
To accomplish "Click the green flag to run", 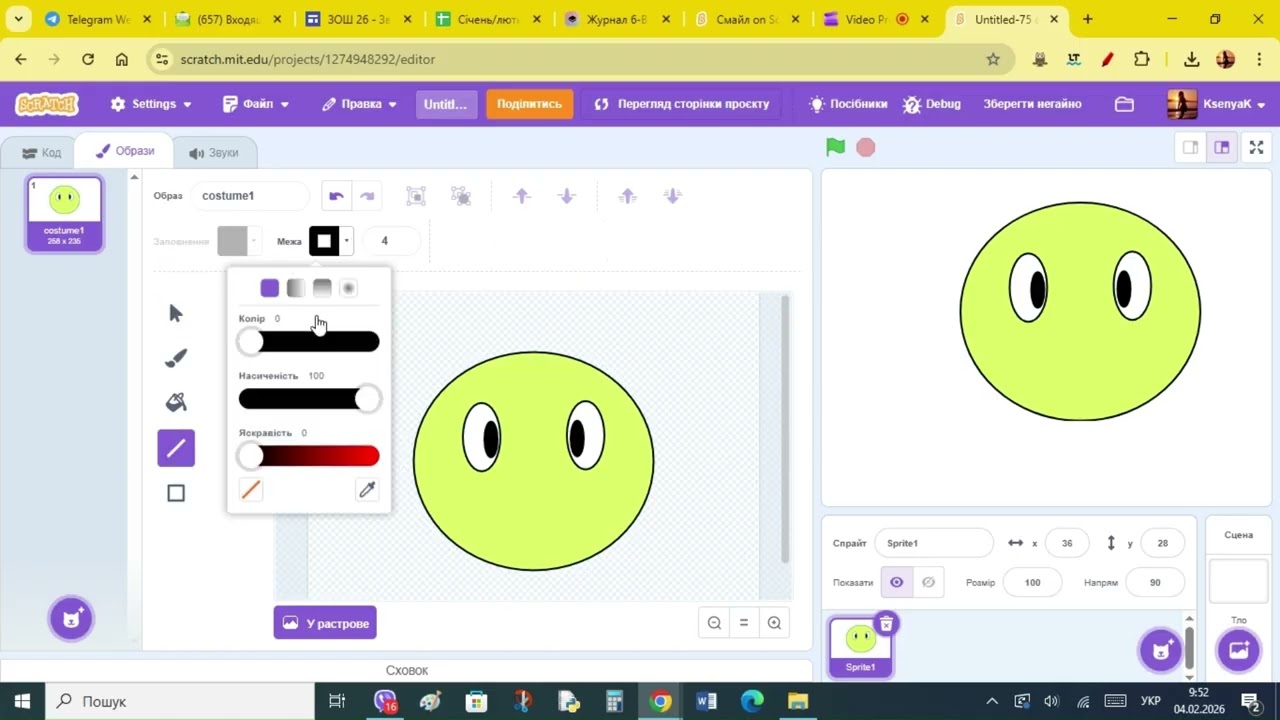I will 835,147.
